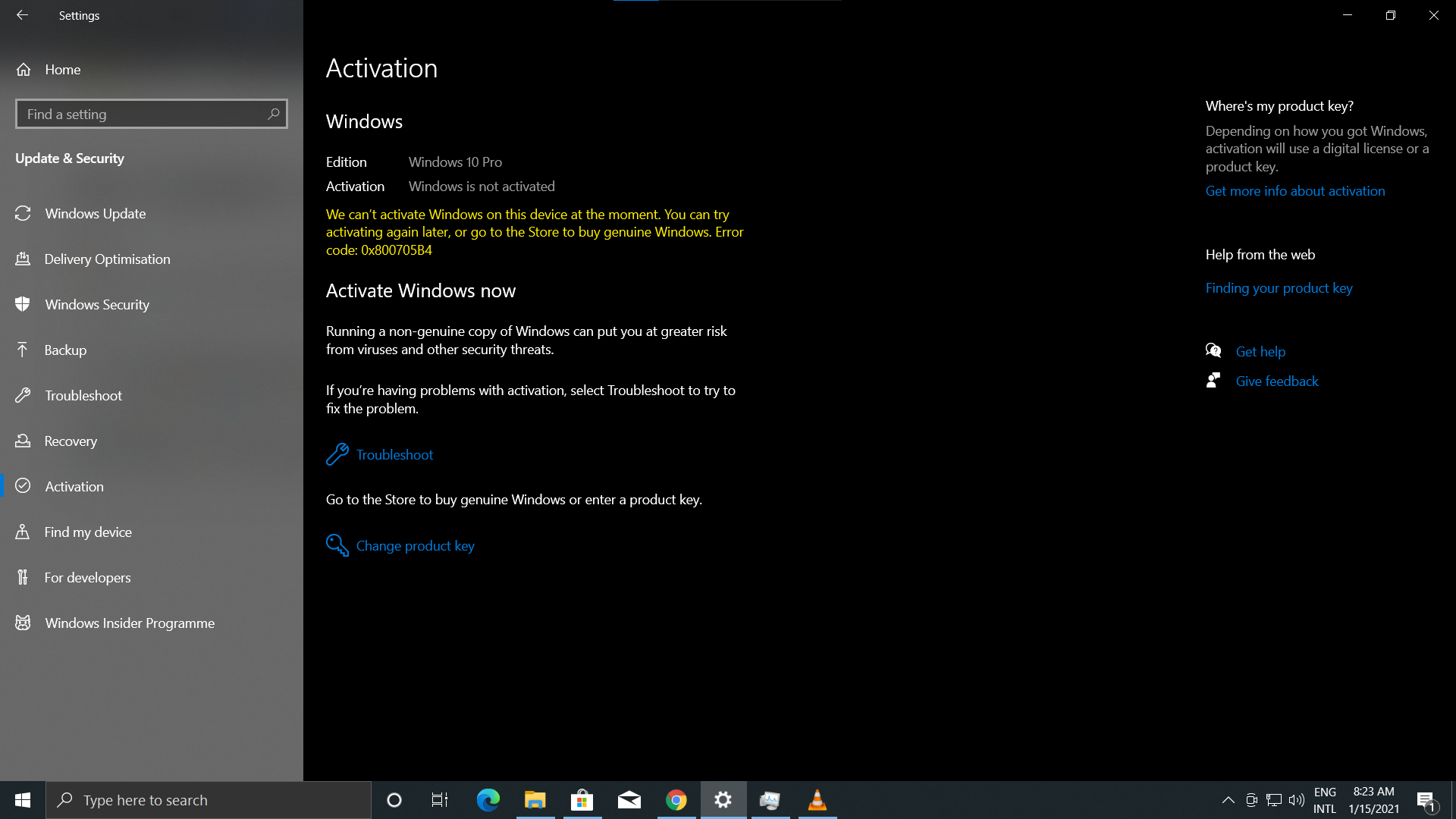
Task: Click the Find my device person icon
Action: pos(23,532)
